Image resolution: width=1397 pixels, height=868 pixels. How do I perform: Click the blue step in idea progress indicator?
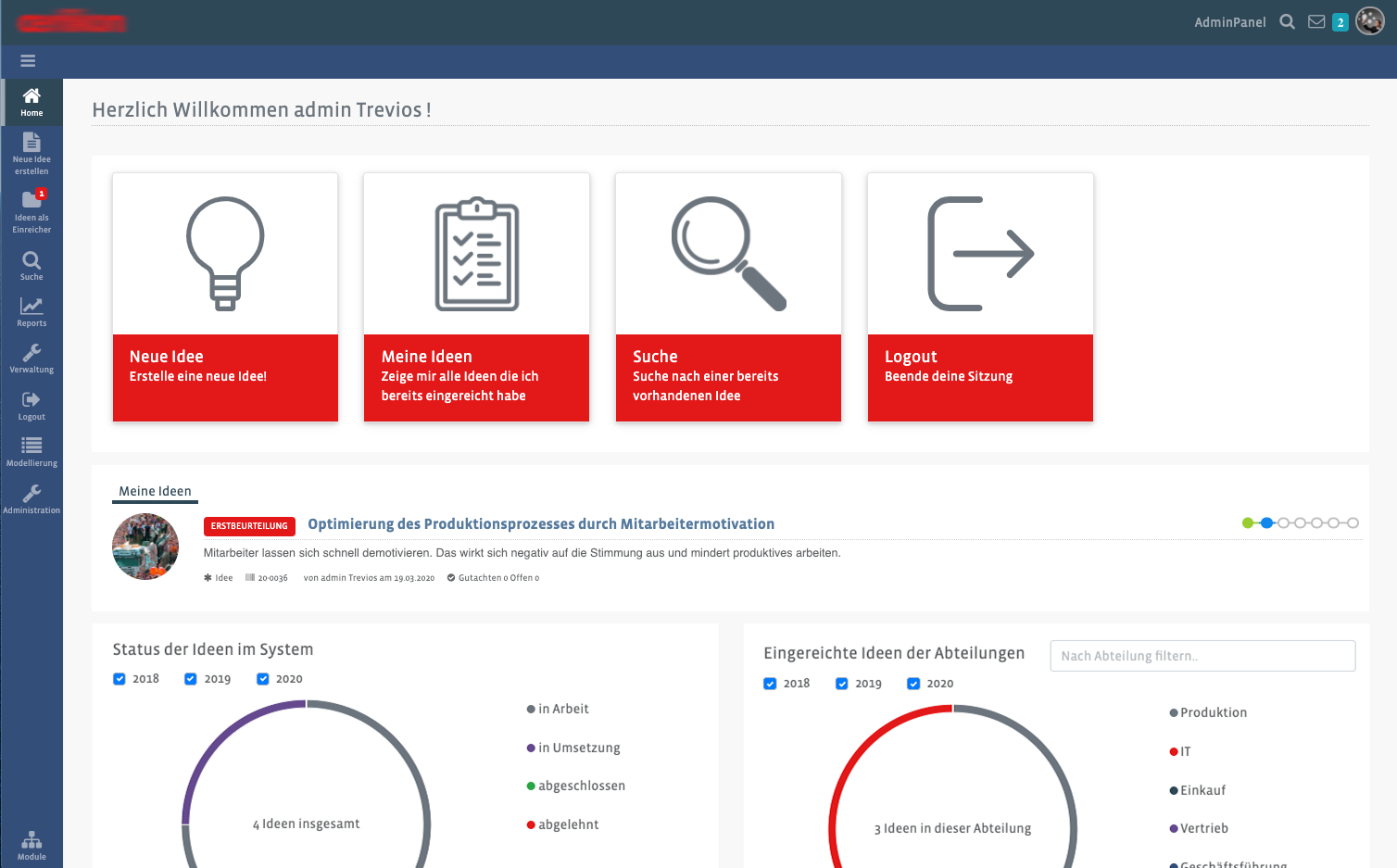[x=1266, y=523]
